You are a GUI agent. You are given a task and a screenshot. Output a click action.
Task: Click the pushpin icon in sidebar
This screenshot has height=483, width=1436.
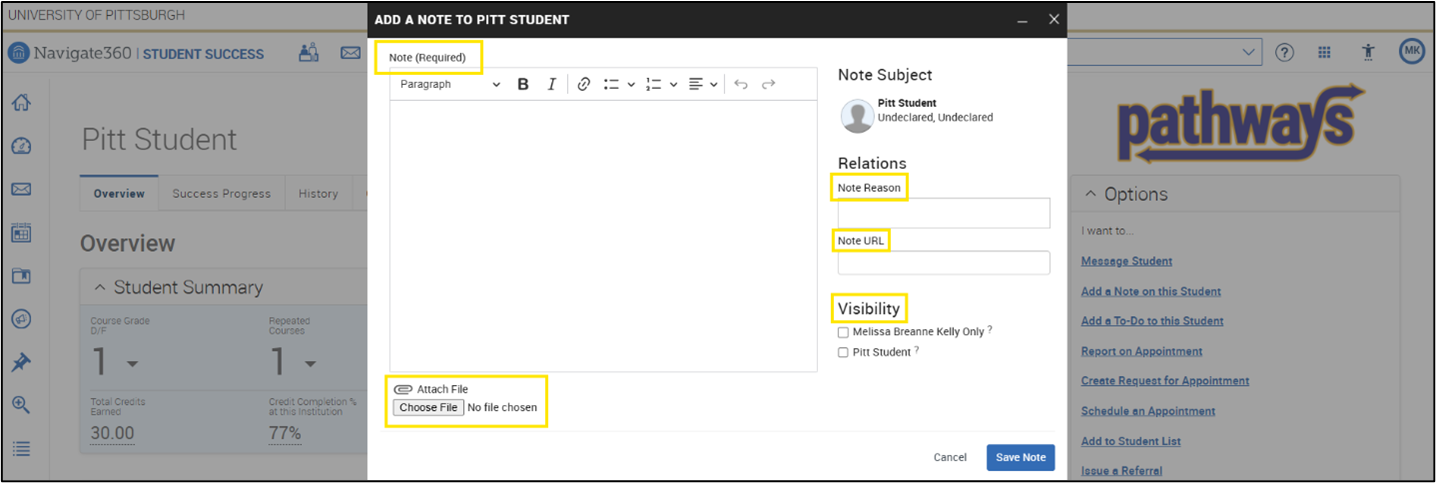21,362
